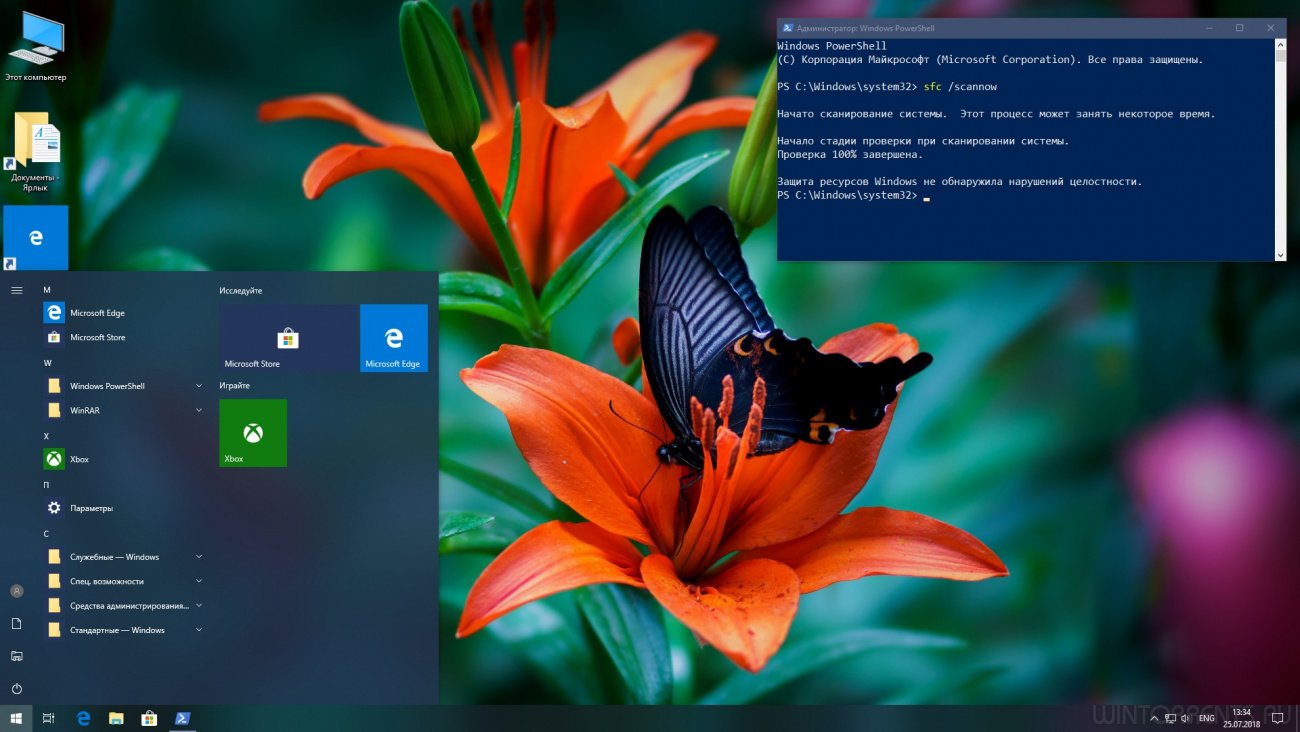This screenshot has height=732, width=1300.
Task: Open the Документы - Ярлык desktop shortcut
Action: point(36,152)
